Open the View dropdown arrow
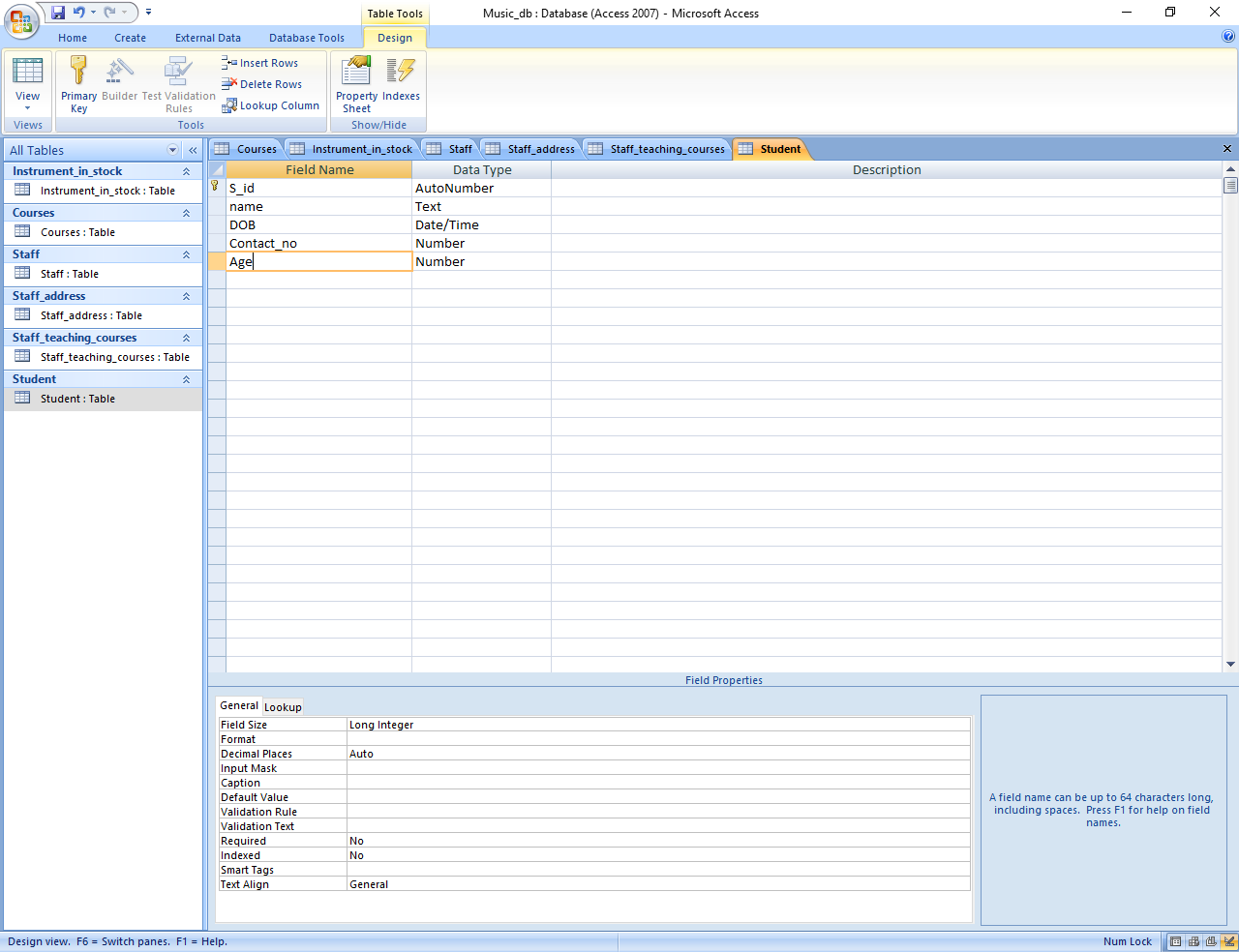 [27, 107]
